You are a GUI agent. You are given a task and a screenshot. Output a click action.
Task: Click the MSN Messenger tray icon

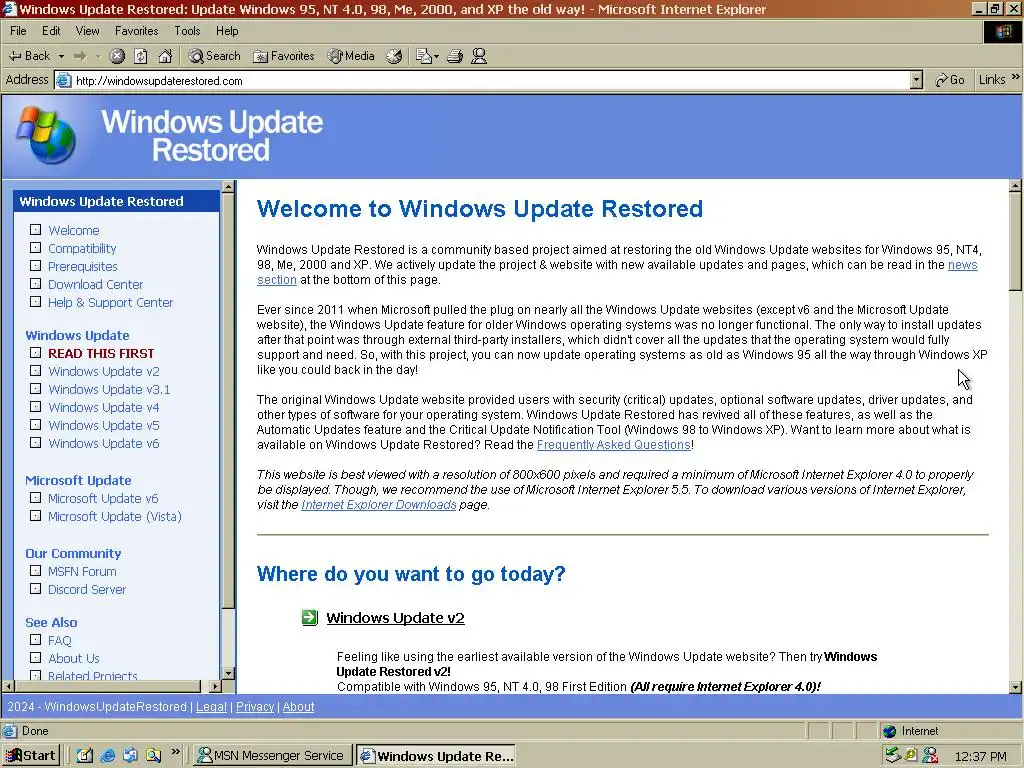[930, 756]
